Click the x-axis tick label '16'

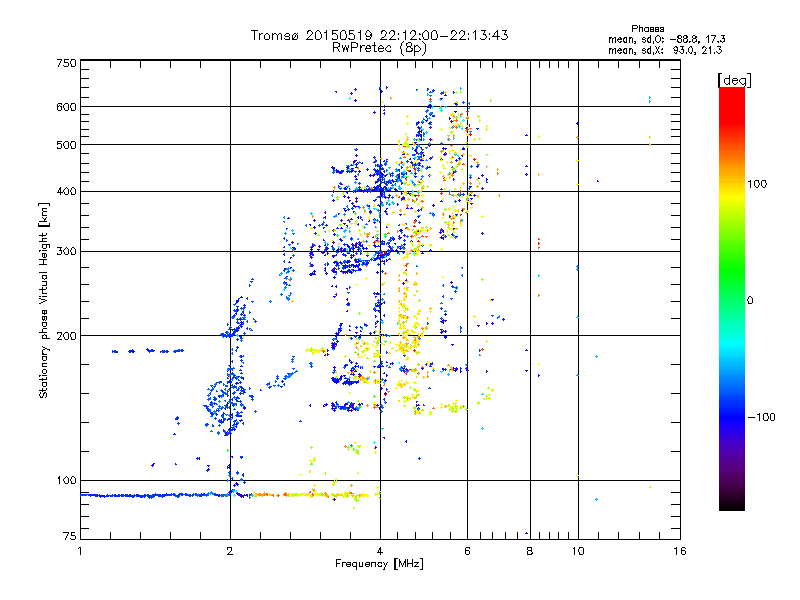pyautogui.click(x=680, y=551)
